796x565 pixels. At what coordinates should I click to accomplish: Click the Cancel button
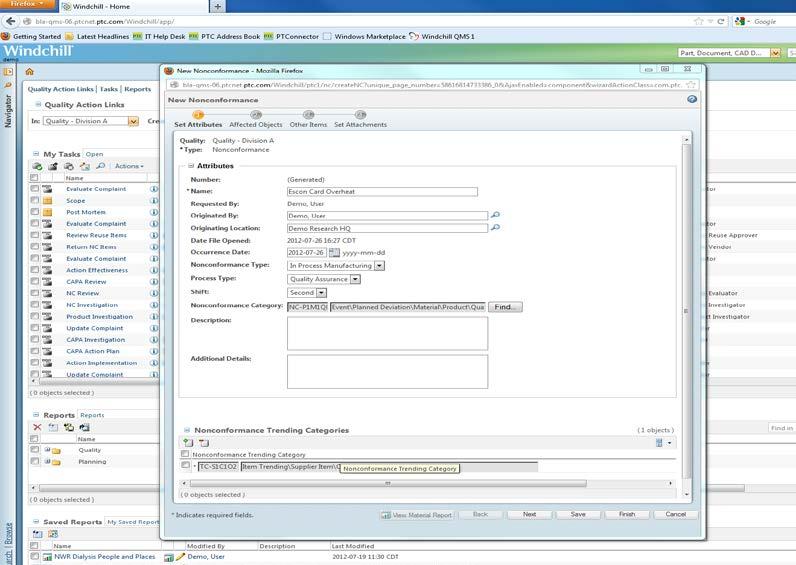676,515
